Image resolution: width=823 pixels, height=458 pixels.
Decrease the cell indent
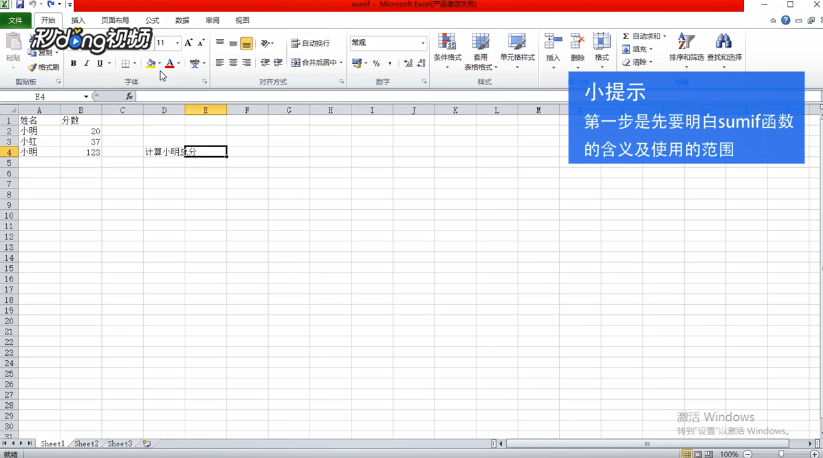[265, 63]
